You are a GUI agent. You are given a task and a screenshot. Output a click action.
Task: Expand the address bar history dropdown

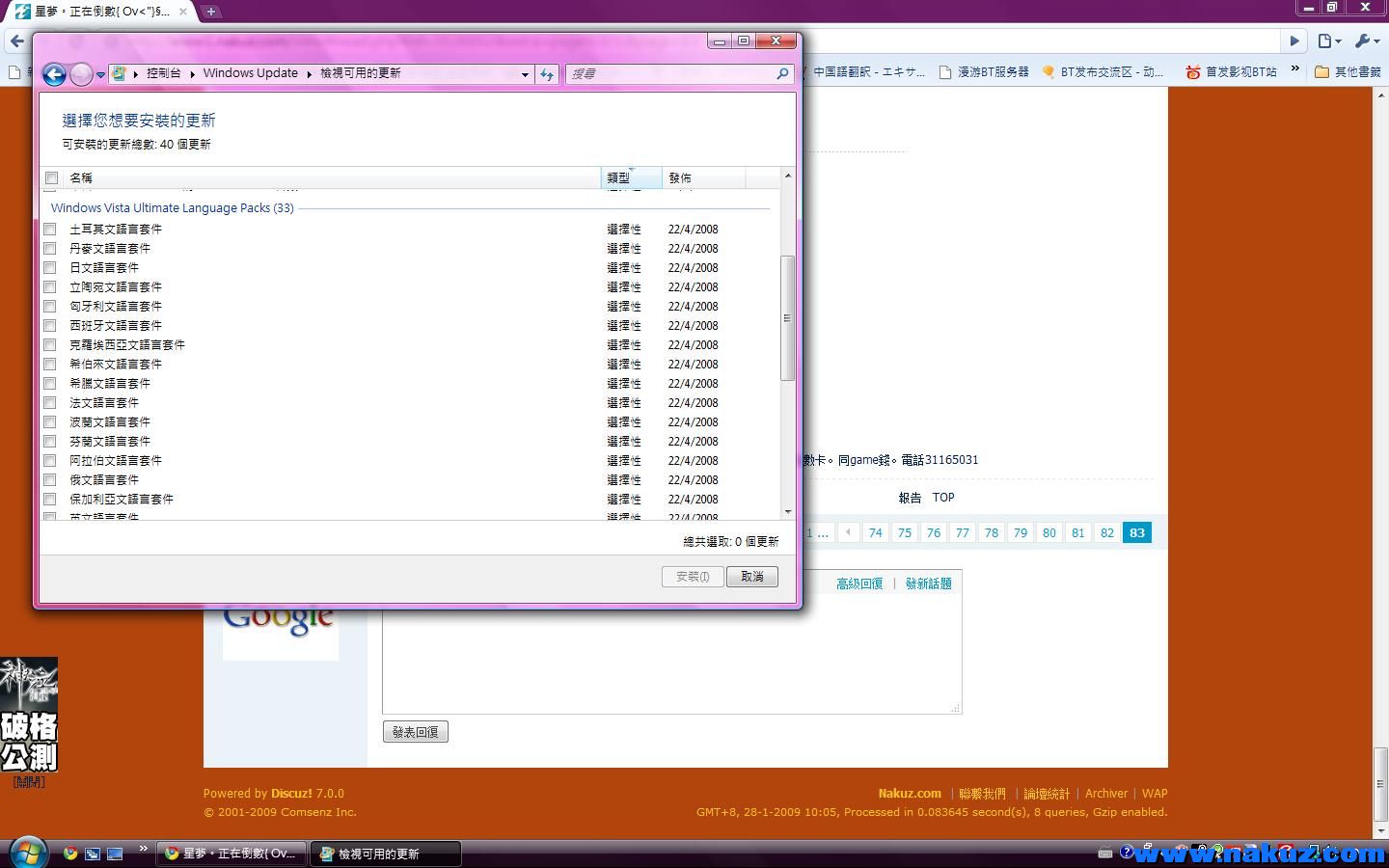525,74
